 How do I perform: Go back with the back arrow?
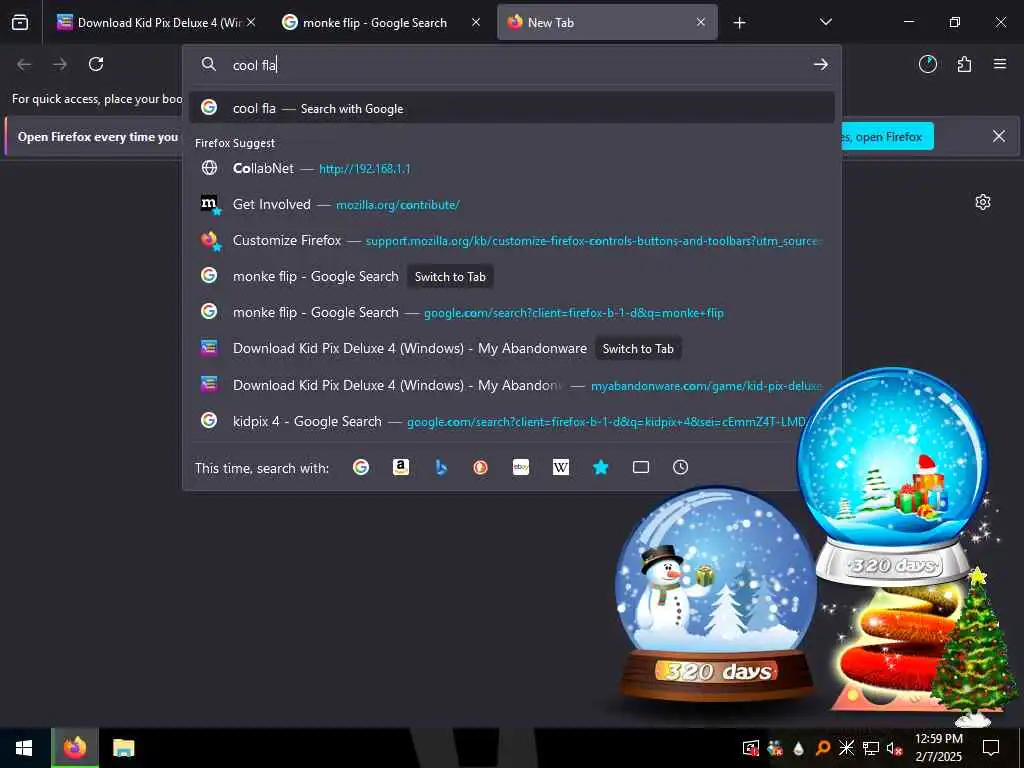click(24, 64)
